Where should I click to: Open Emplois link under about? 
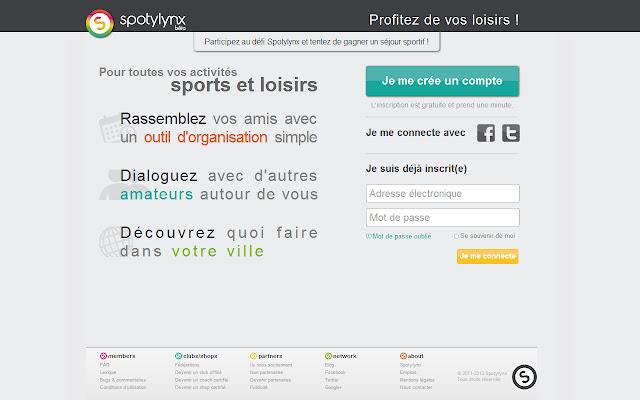click(408, 372)
